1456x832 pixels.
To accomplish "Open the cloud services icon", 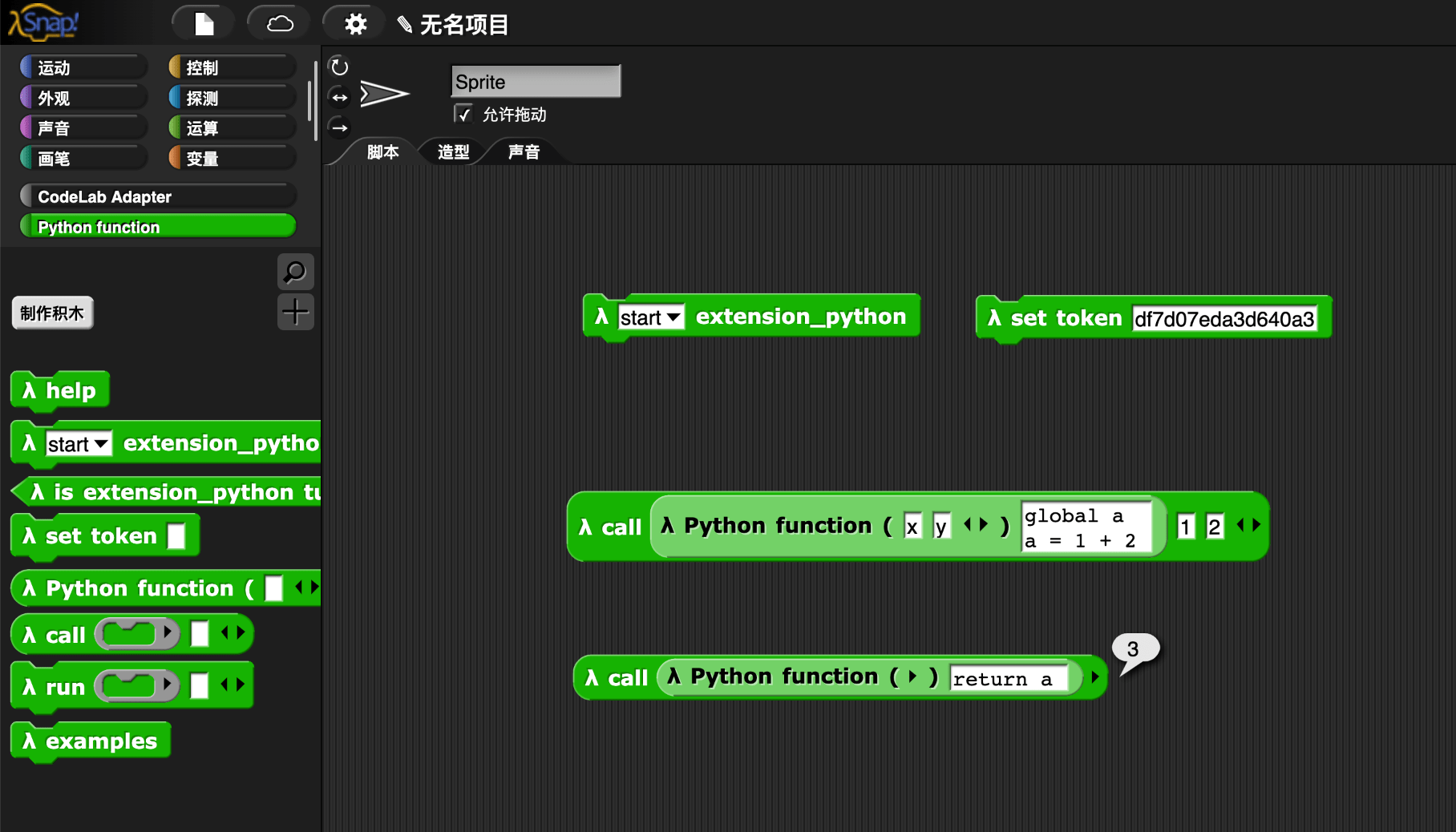I will click(x=277, y=22).
